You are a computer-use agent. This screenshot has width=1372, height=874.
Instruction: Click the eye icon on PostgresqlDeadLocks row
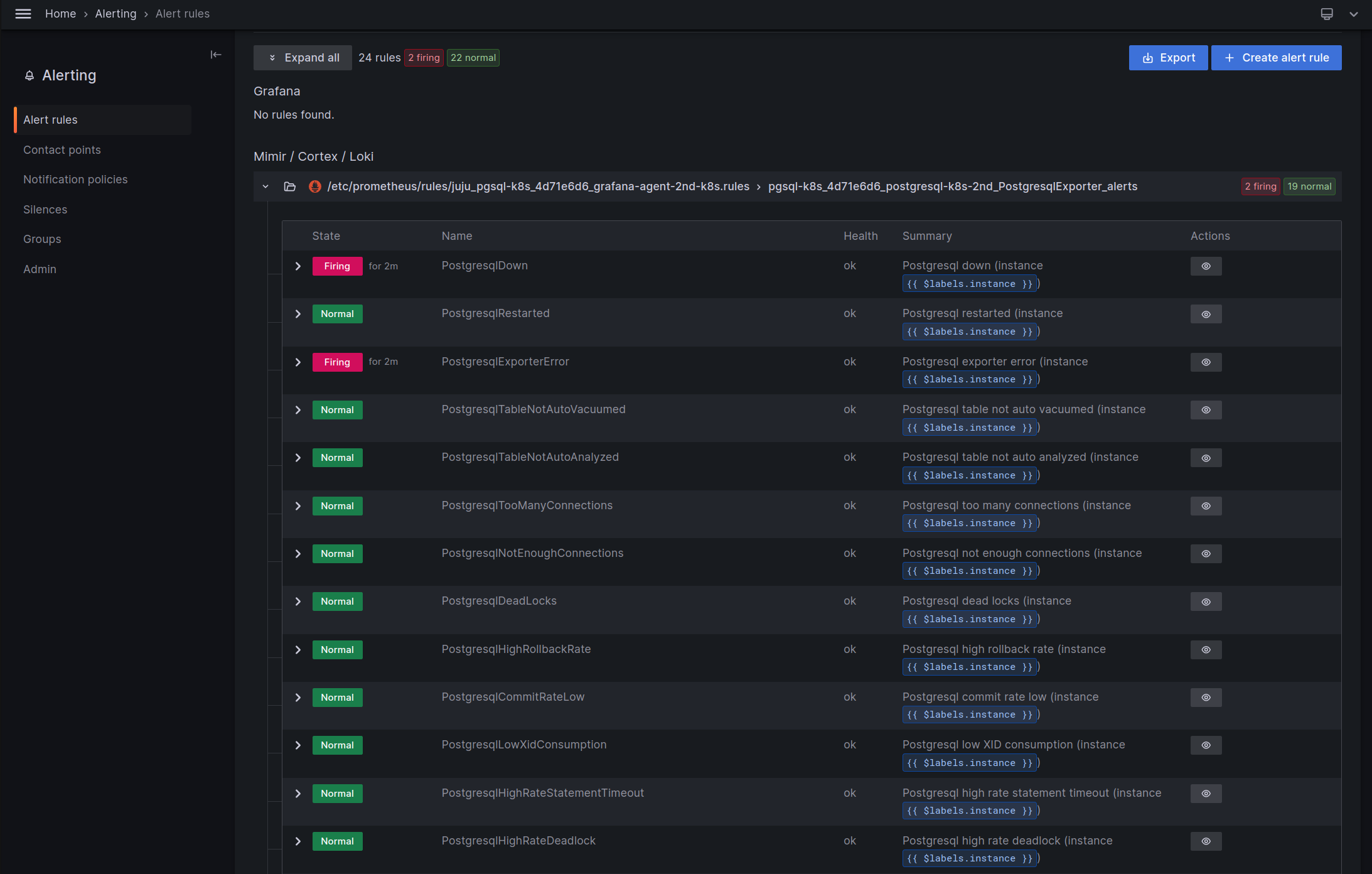point(1205,601)
